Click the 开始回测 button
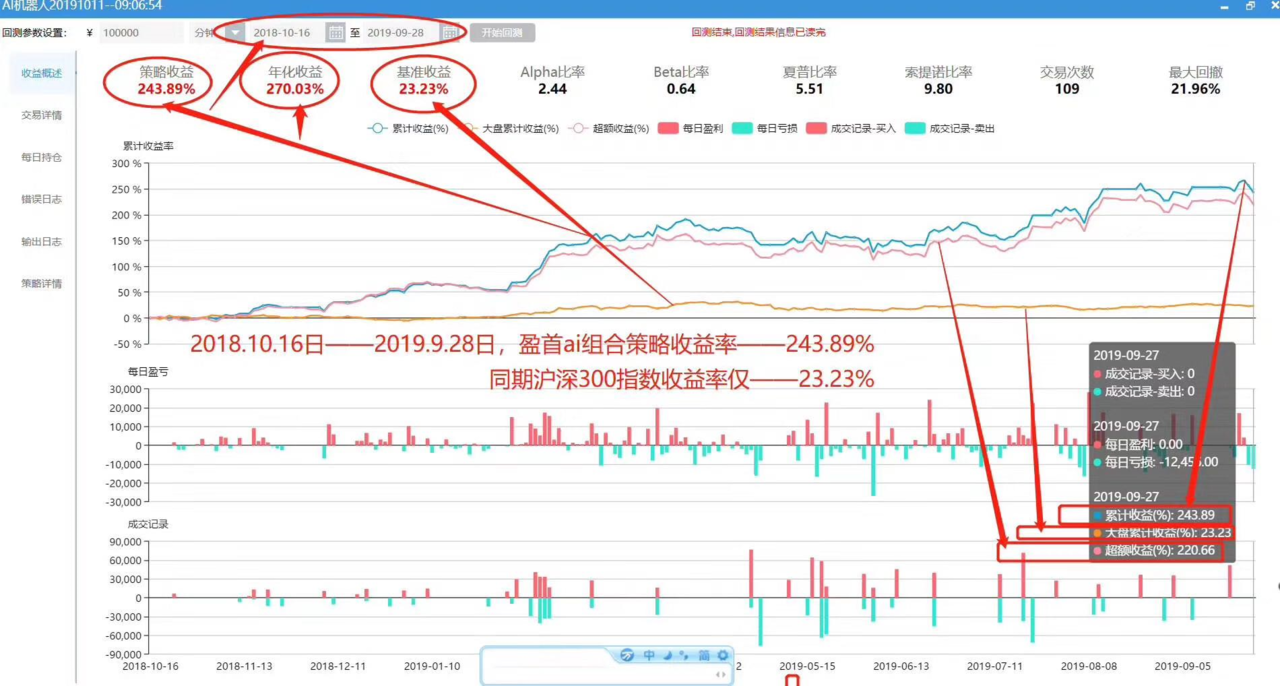The width and height of the screenshot is (1280, 686). tap(502, 33)
